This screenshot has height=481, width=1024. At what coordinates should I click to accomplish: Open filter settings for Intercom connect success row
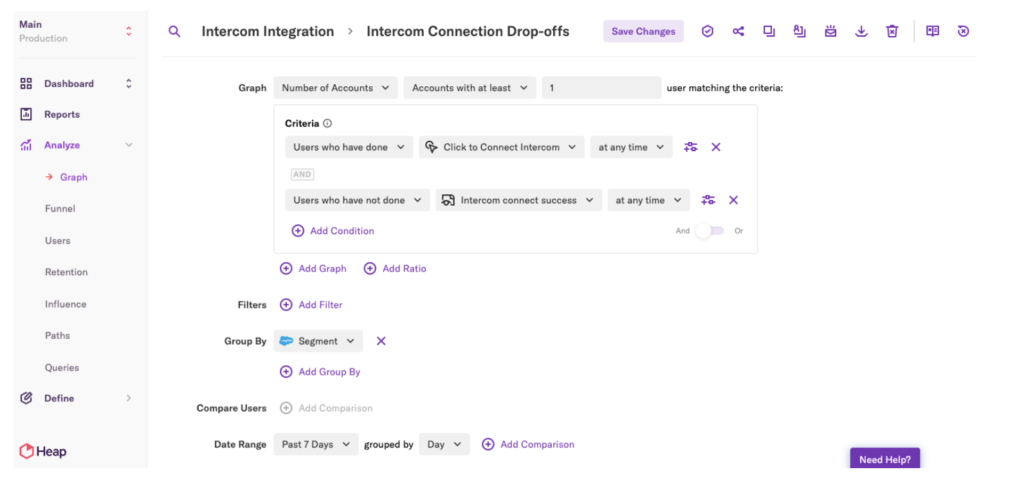(x=708, y=200)
